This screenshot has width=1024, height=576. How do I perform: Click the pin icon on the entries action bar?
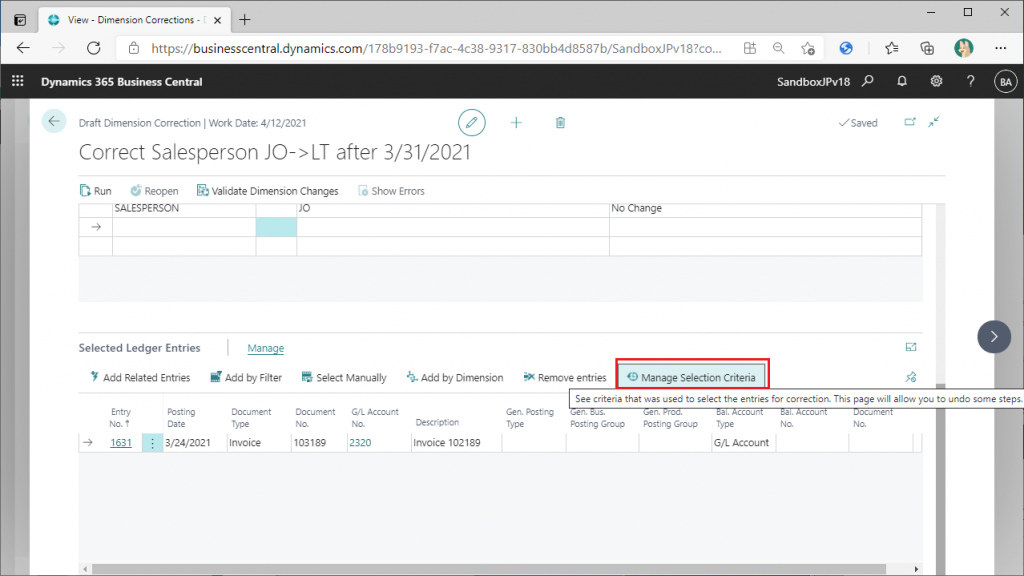[x=911, y=377]
